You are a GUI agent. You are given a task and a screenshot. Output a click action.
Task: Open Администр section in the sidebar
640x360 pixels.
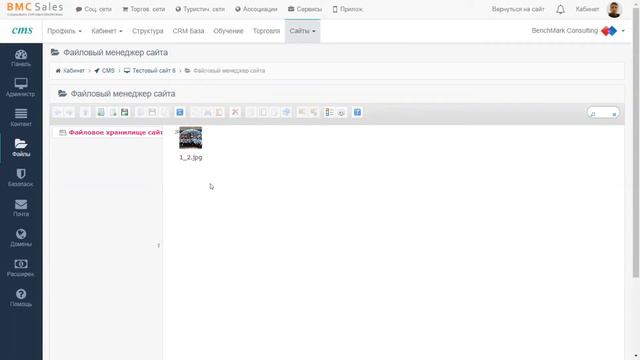21,88
